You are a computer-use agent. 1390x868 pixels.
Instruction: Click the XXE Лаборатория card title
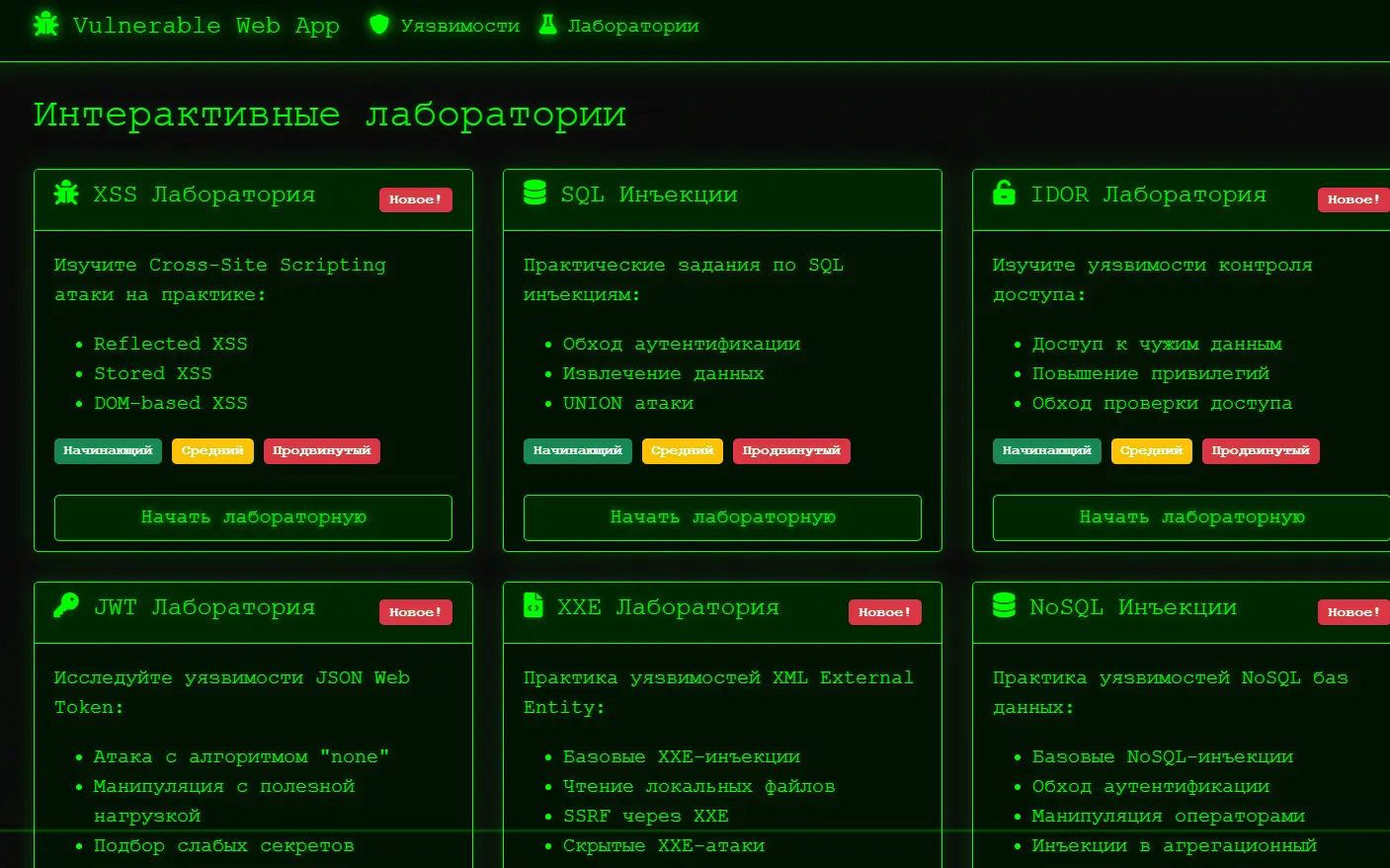(x=668, y=607)
